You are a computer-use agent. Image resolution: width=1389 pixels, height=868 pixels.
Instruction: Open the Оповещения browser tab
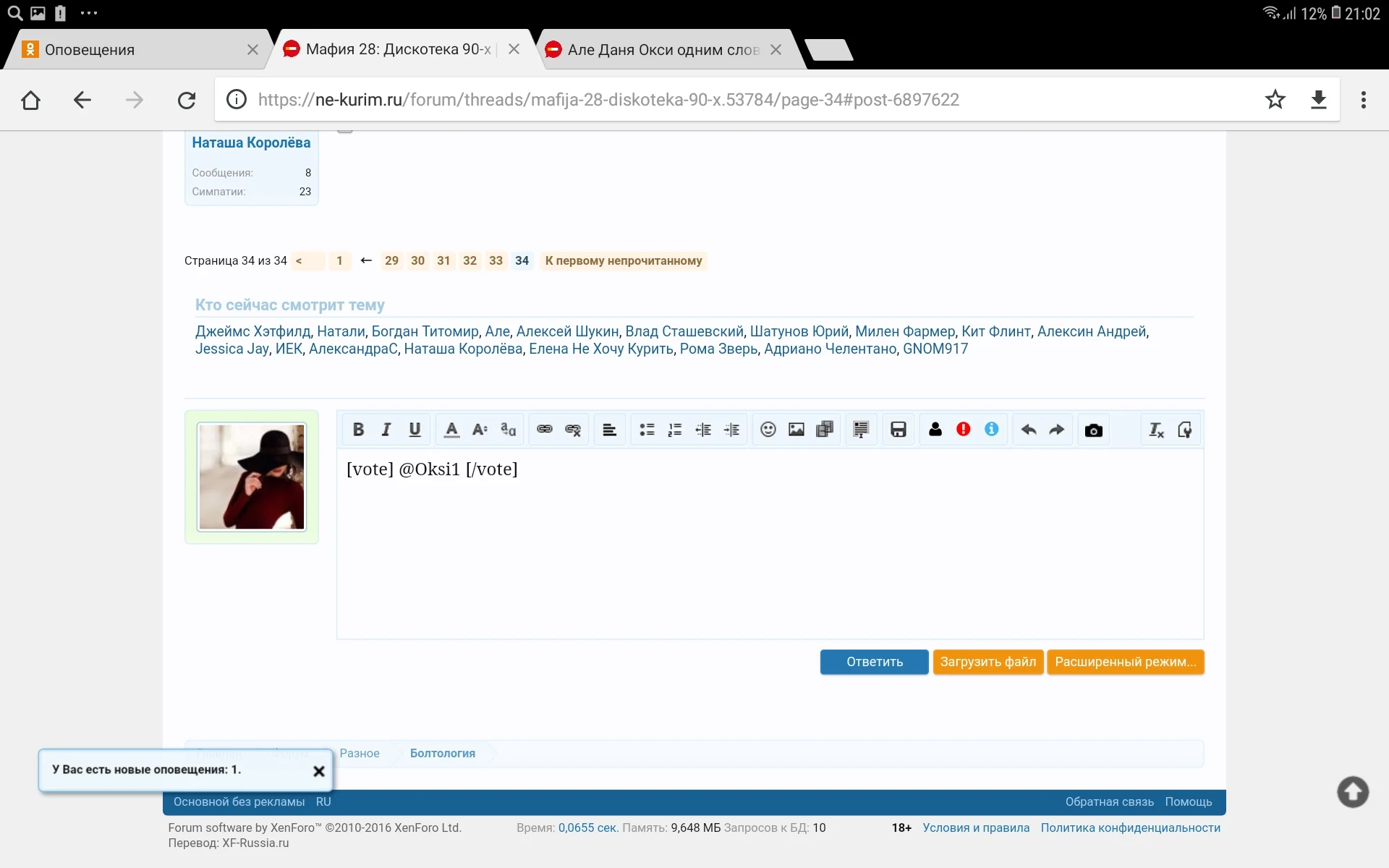[123, 49]
